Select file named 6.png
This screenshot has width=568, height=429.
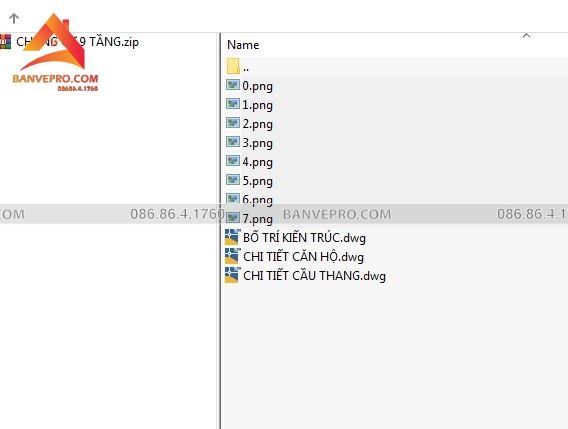tap(257, 200)
